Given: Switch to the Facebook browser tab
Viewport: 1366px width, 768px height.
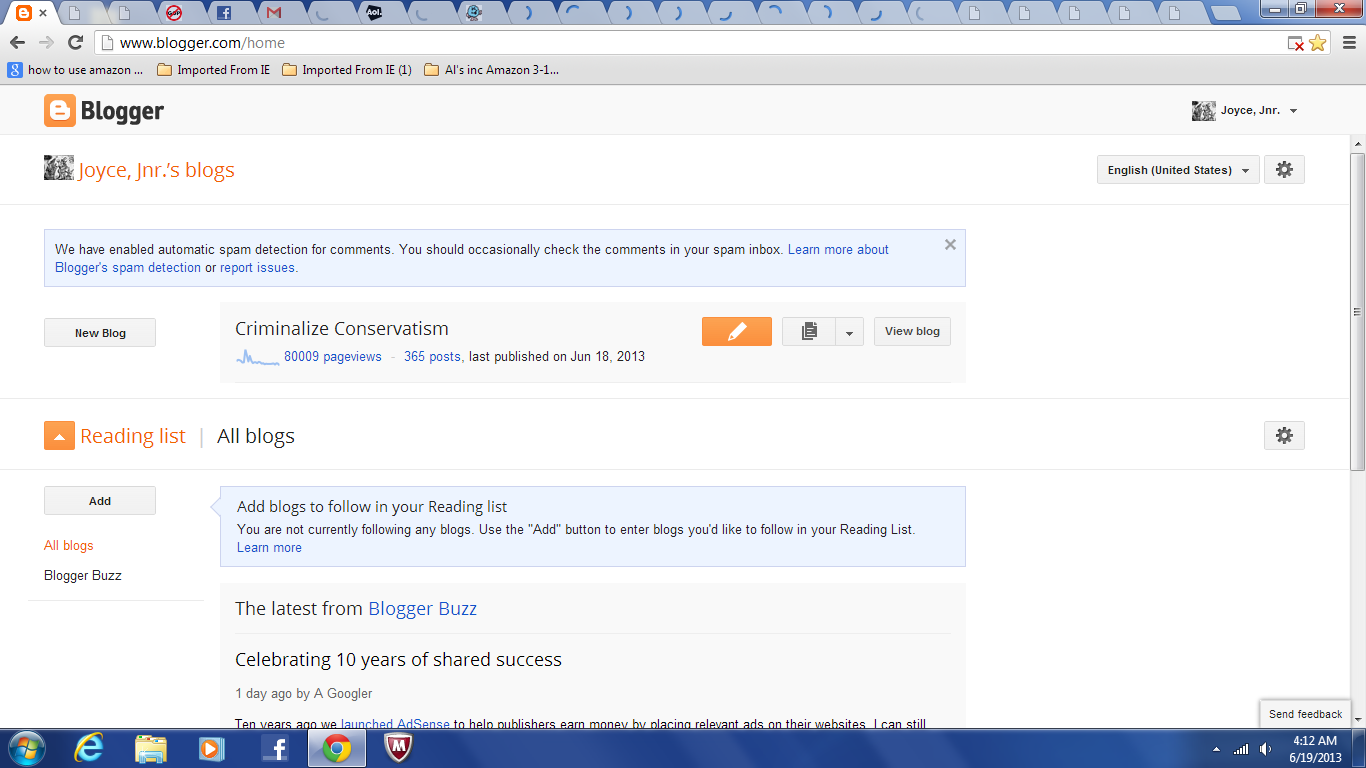Looking at the screenshot, I should 224,13.
